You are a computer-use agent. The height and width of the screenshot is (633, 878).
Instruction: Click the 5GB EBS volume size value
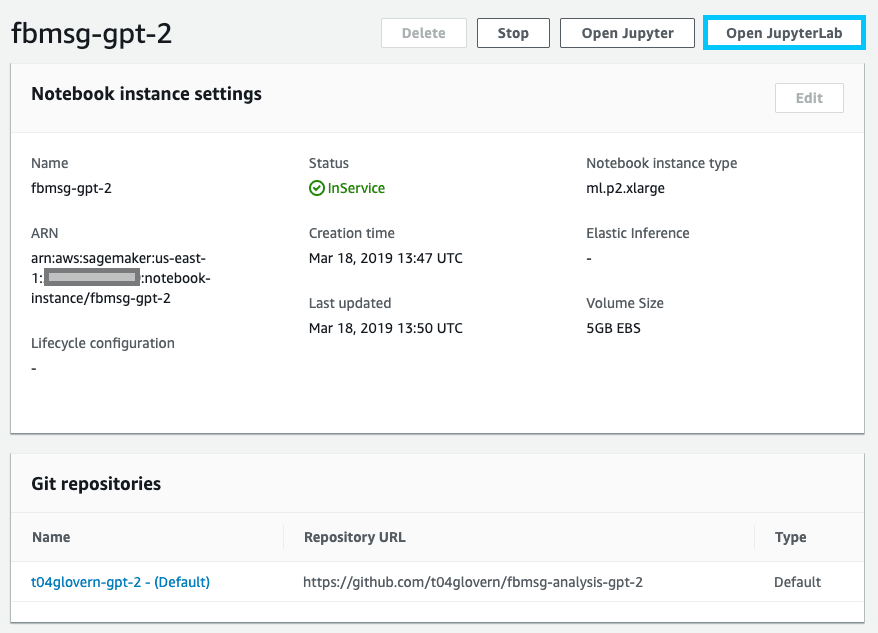613,327
